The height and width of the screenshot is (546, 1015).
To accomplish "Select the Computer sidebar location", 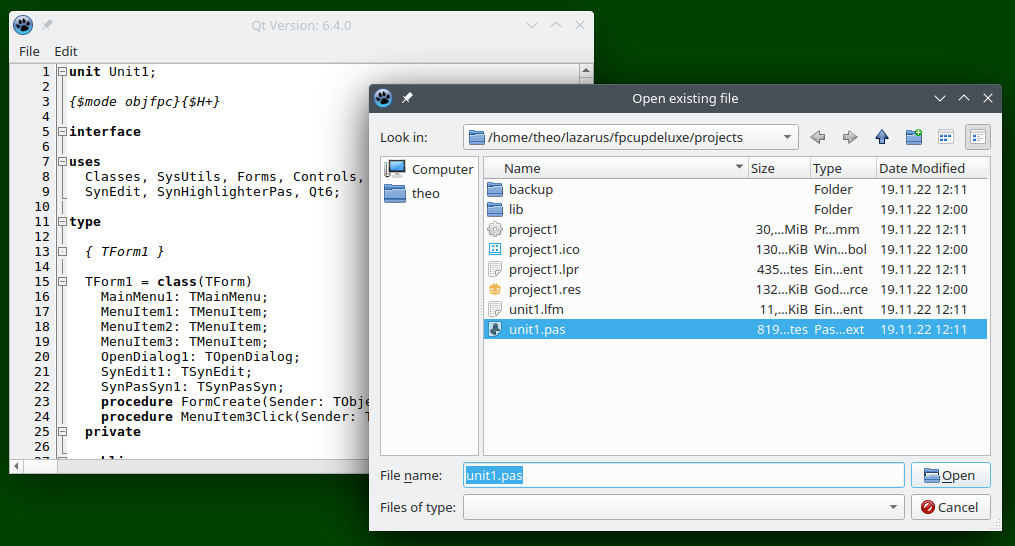I will [430, 169].
